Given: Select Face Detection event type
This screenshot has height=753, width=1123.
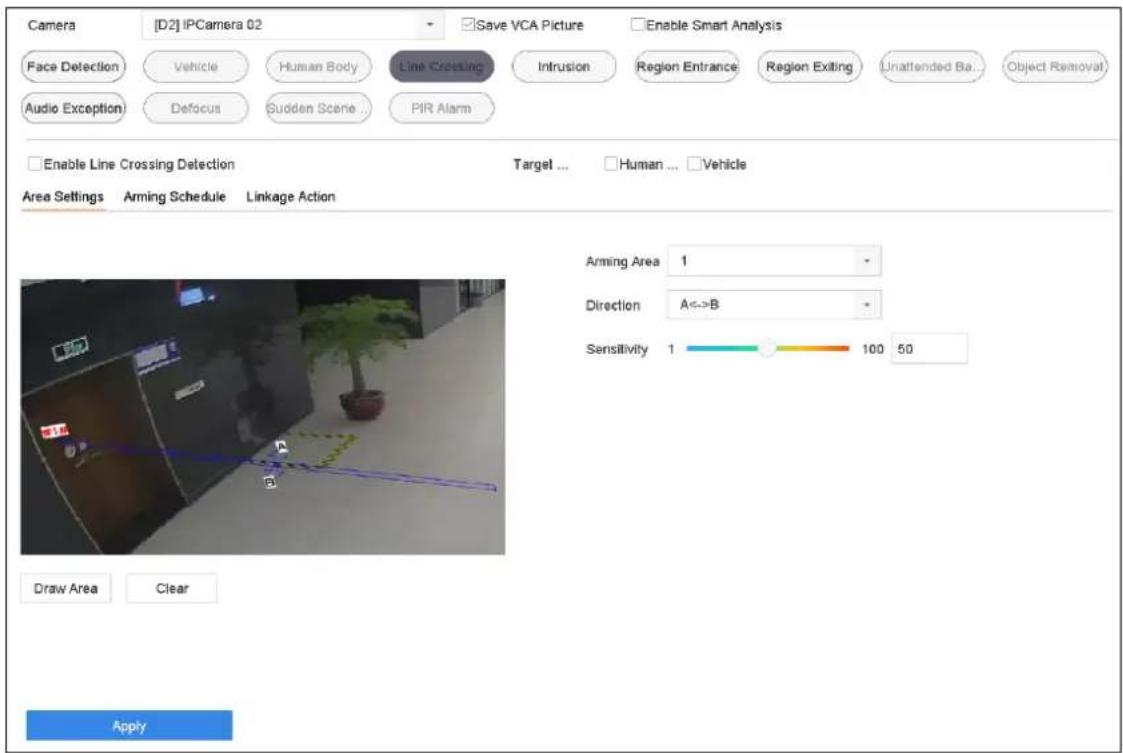Looking at the screenshot, I should pyautogui.click(x=73, y=67).
